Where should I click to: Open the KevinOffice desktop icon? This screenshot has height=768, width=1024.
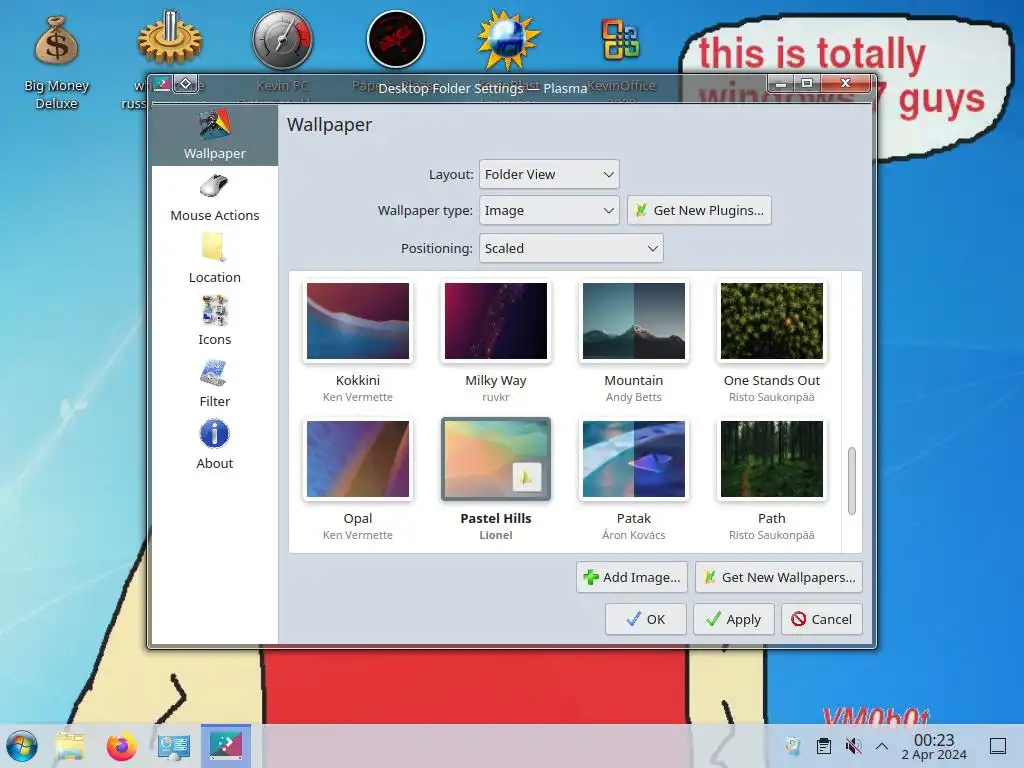tap(621, 40)
